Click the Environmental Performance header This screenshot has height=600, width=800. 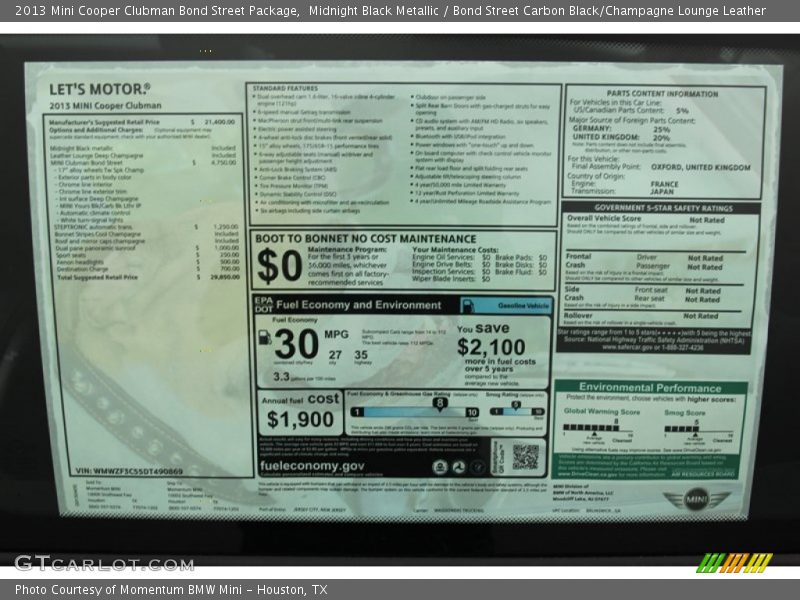click(x=649, y=387)
